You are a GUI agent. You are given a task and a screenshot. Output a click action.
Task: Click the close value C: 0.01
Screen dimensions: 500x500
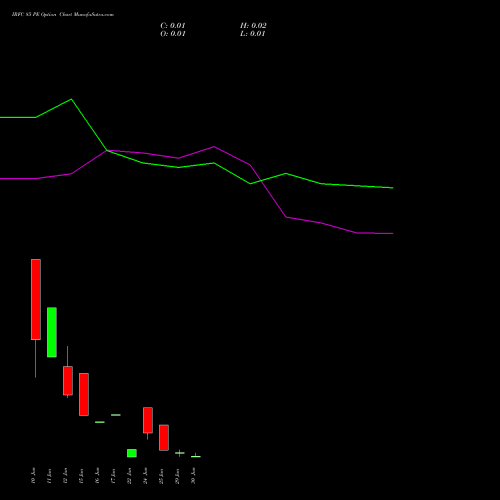tap(173, 26)
